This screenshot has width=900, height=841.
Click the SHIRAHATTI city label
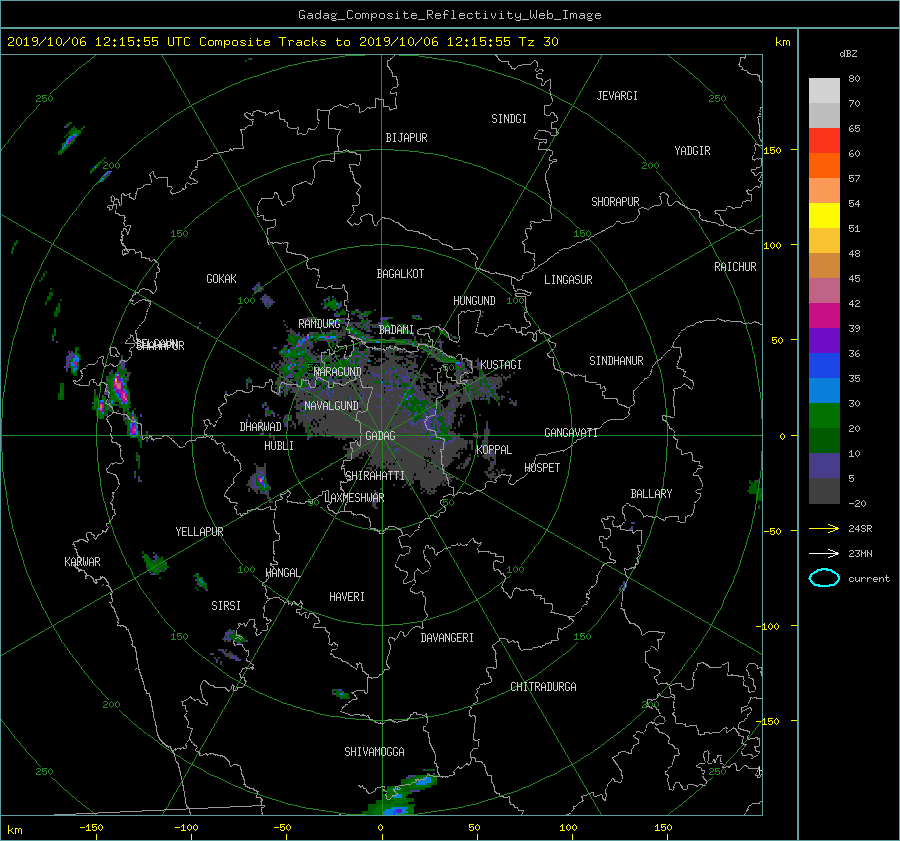(x=375, y=475)
